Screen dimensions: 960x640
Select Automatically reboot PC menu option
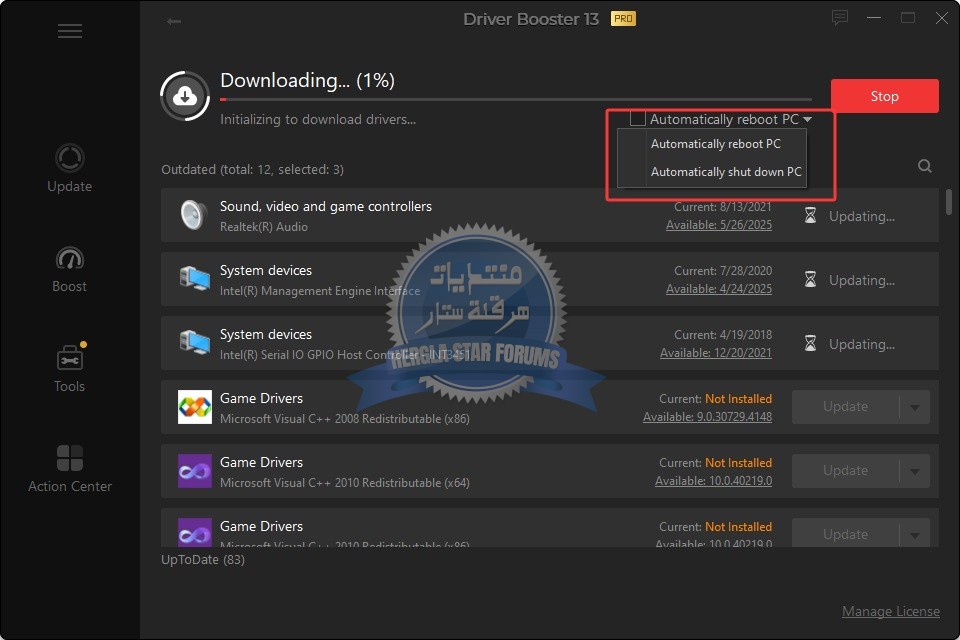coord(715,144)
